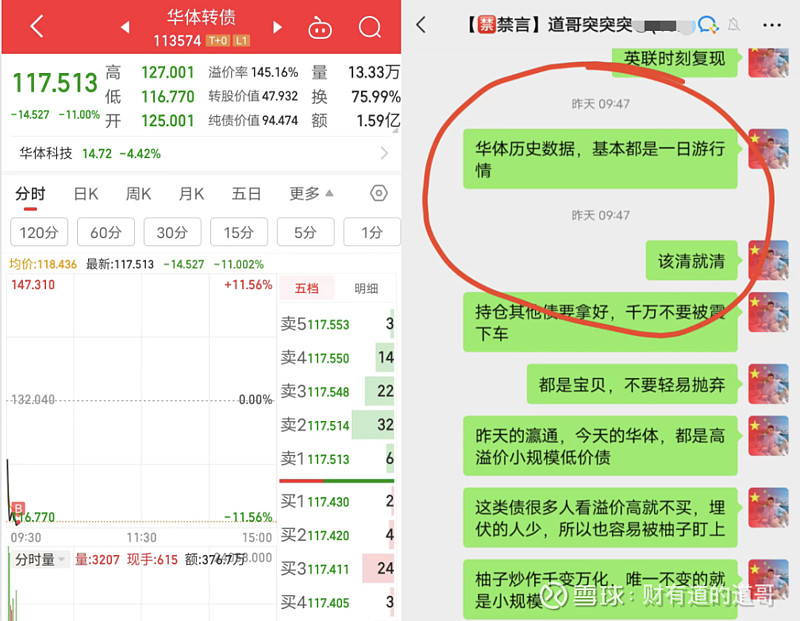
Task: Open search with the magnifier icon
Action: click(370, 27)
